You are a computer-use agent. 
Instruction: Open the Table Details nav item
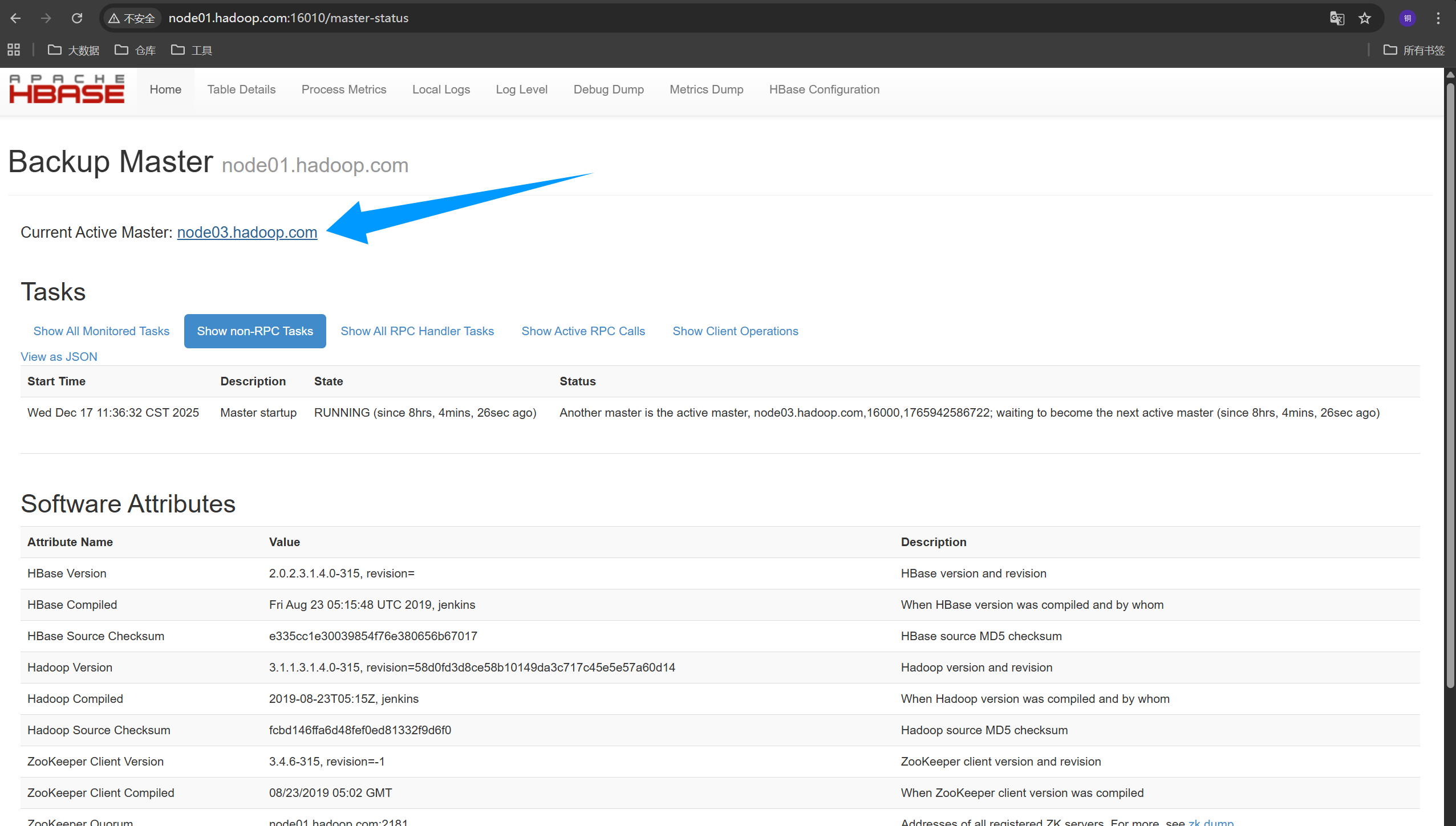[241, 89]
